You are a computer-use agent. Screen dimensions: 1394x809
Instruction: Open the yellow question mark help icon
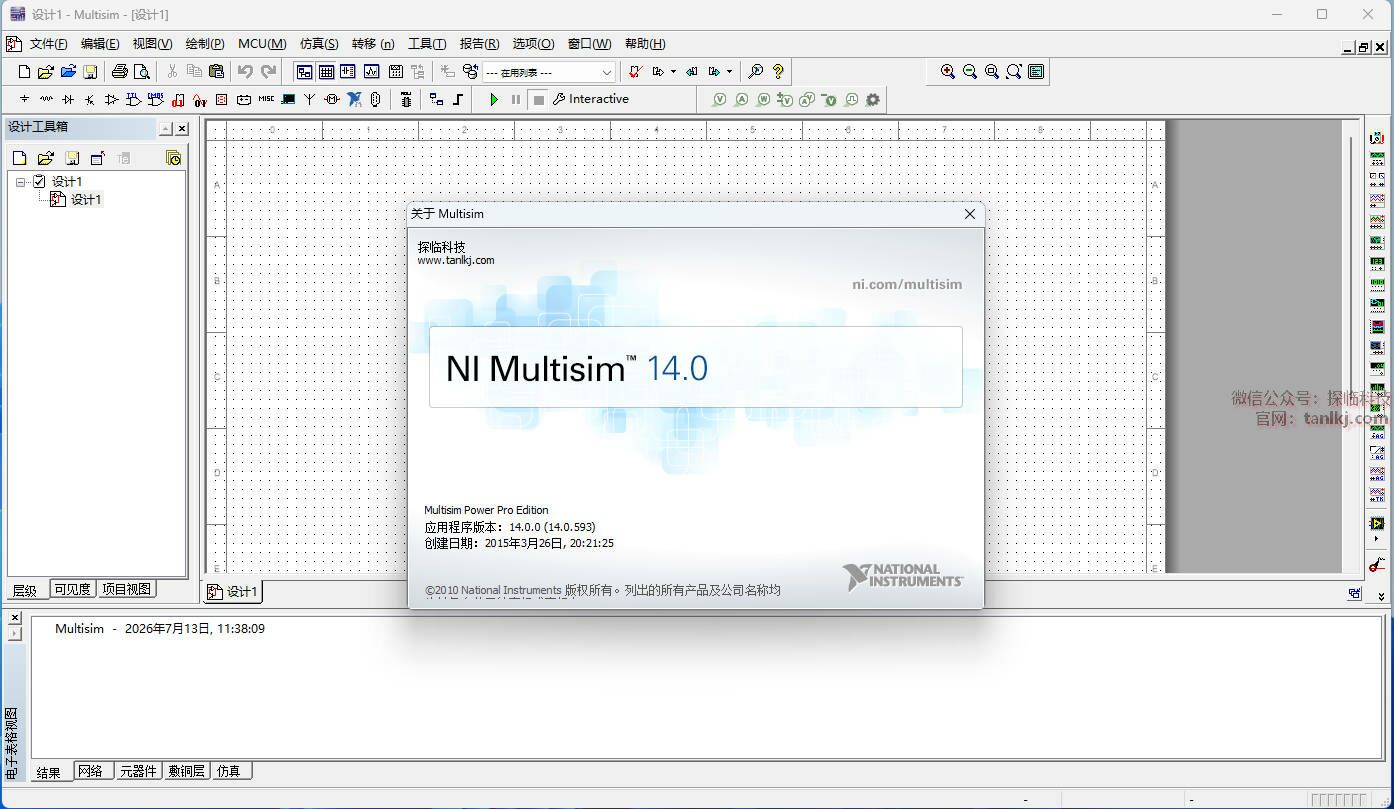(x=778, y=72)
